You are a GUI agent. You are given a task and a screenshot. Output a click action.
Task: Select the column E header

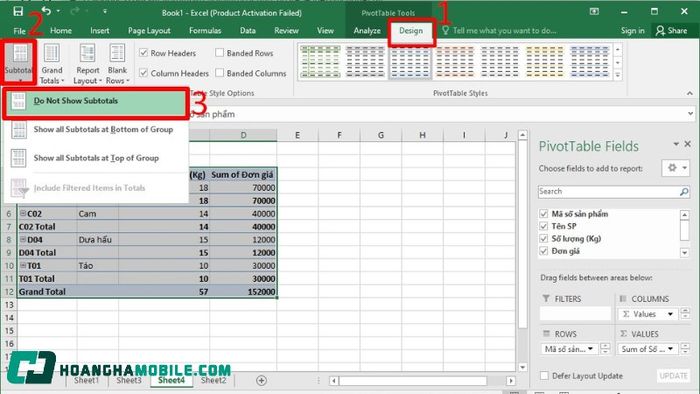297,135
